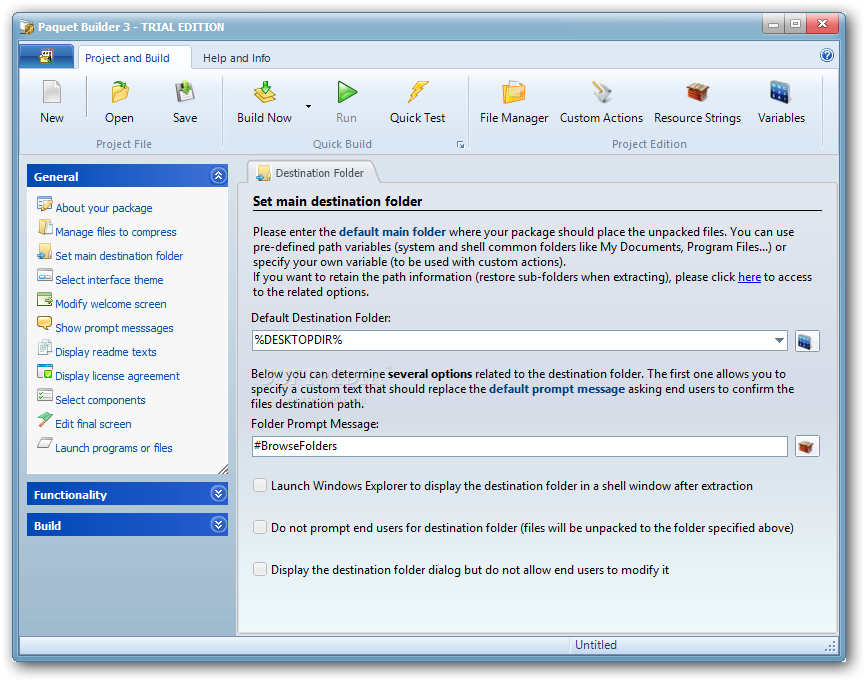Minimize the Paquet Builder window
The width and height of the screenshot is (866, 682).
[x=773, y=24]
